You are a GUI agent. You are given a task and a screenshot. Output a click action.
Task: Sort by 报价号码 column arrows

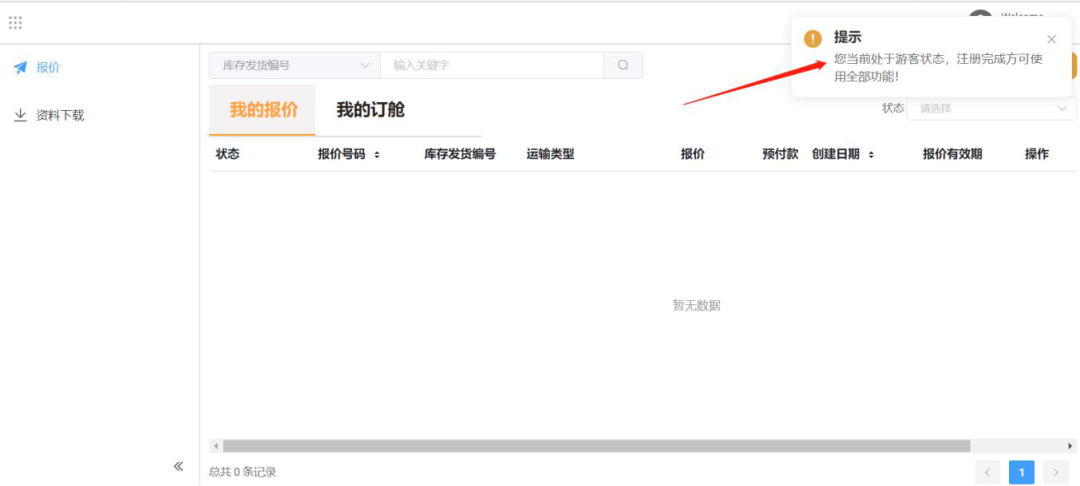pos(377,155)
